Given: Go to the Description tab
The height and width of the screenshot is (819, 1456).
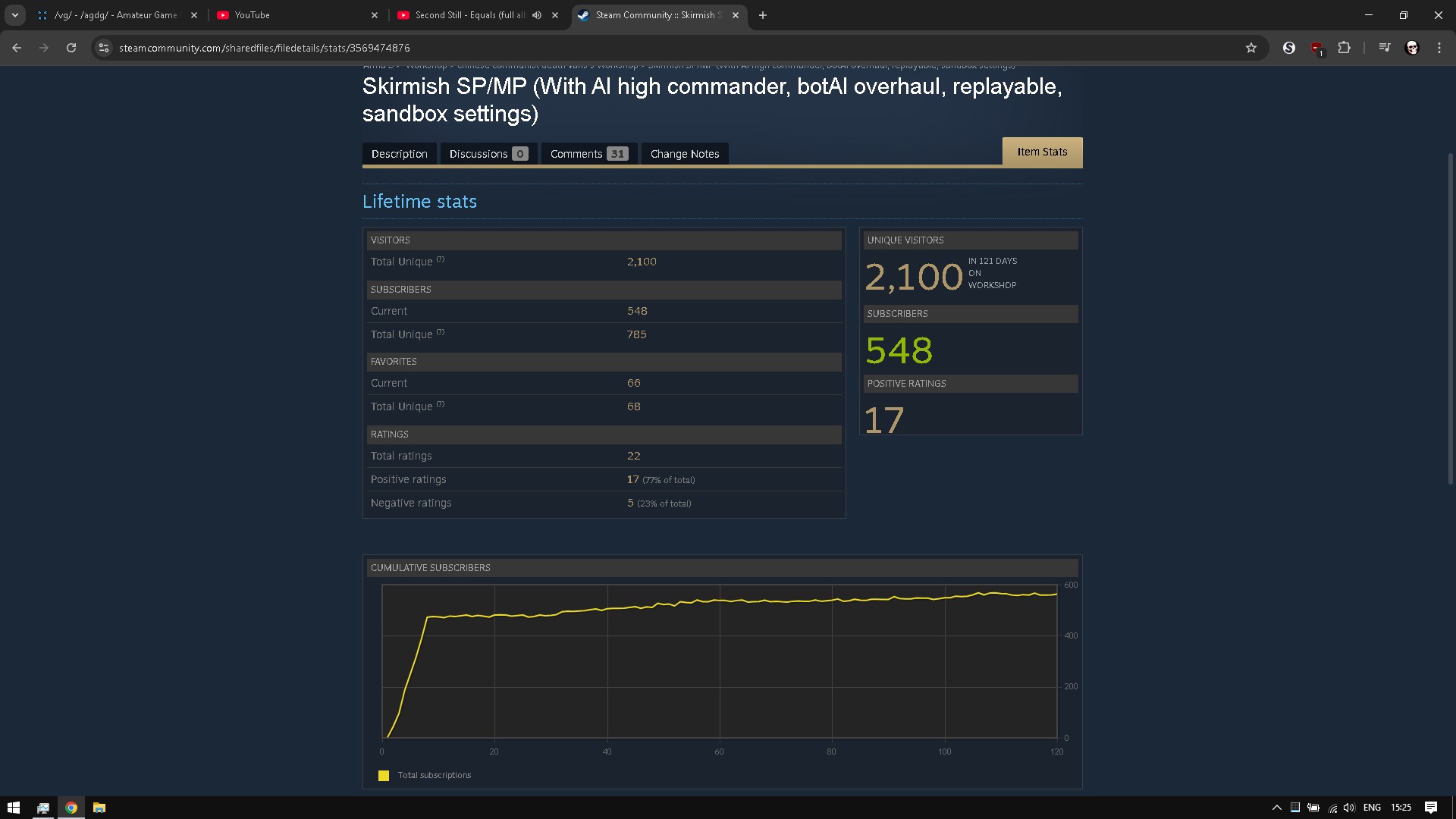Looking at the screenshot, I should point(399,154).
